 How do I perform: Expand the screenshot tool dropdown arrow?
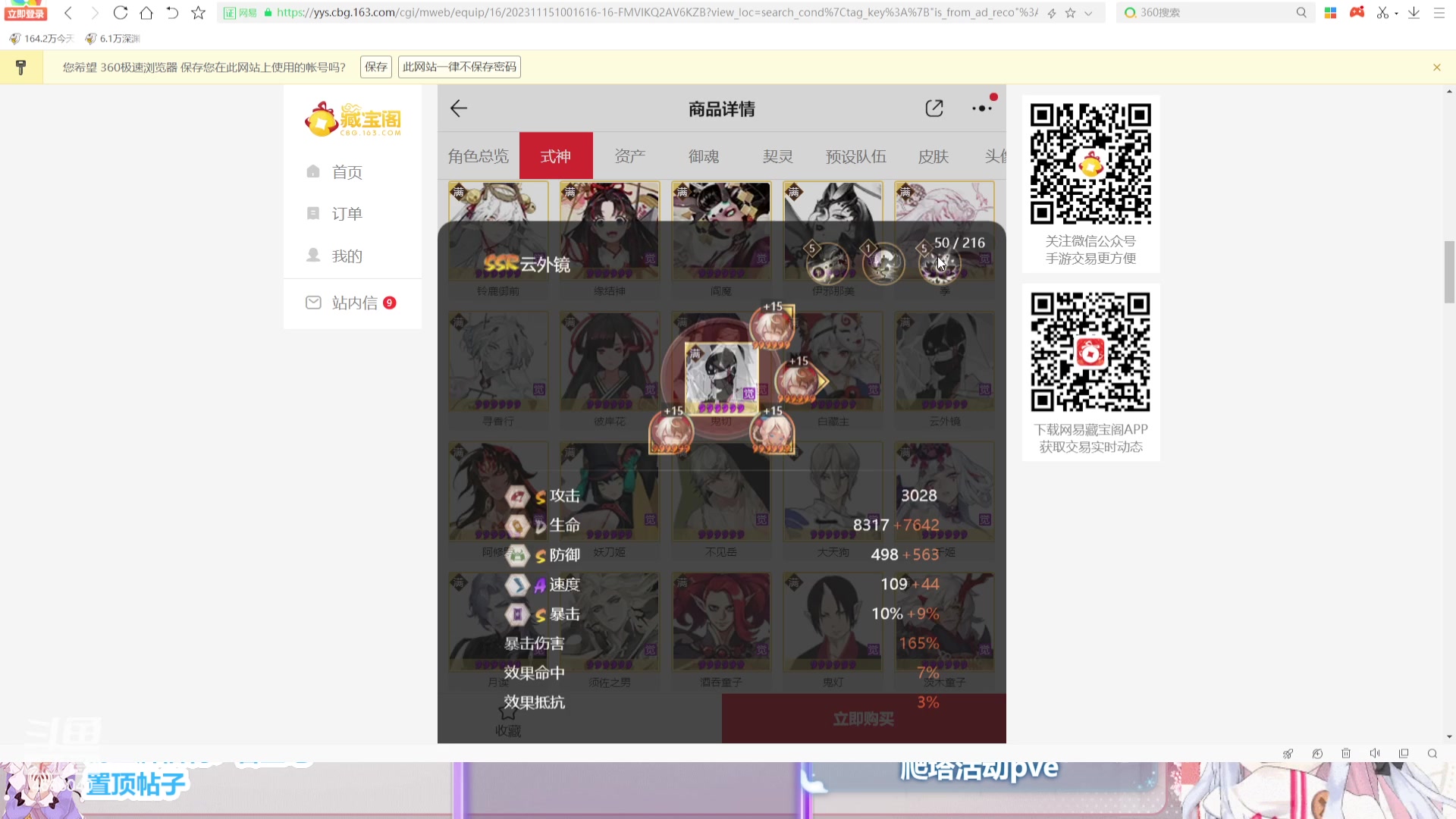1396,14
